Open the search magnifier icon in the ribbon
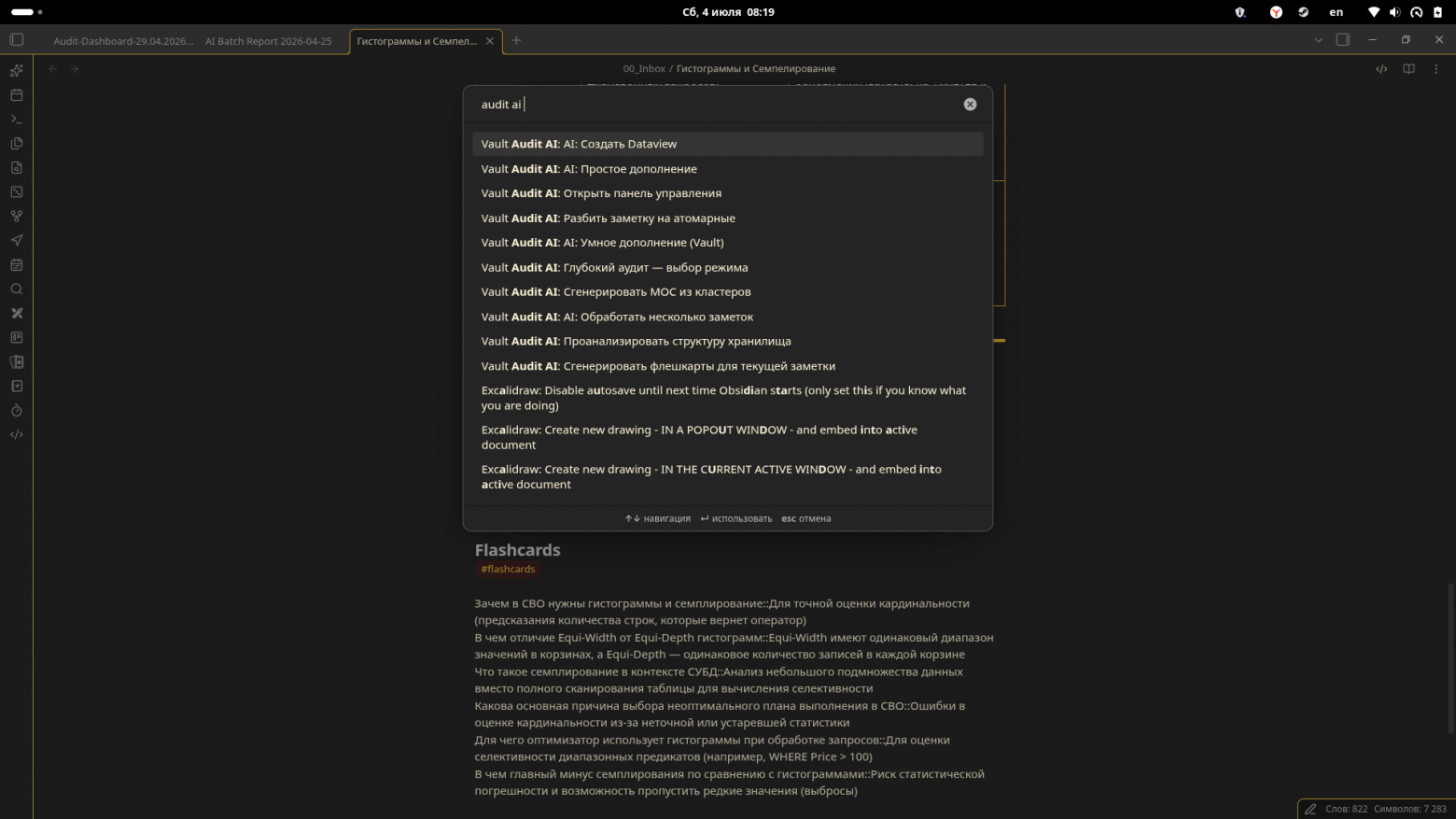The height and width of the screenshot is (819, 1456). (16, 289)
